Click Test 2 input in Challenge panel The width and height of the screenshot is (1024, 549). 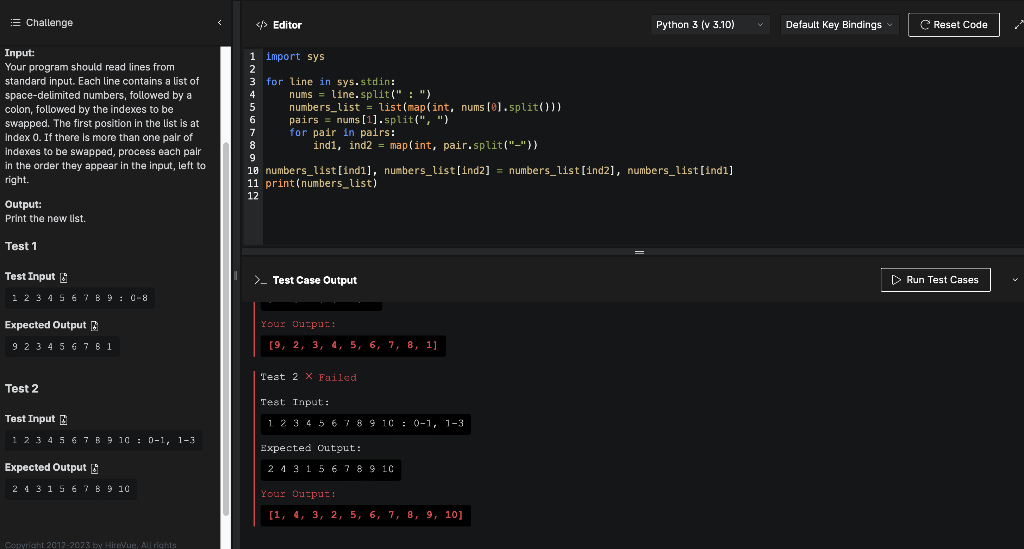(x=103, y=441)
